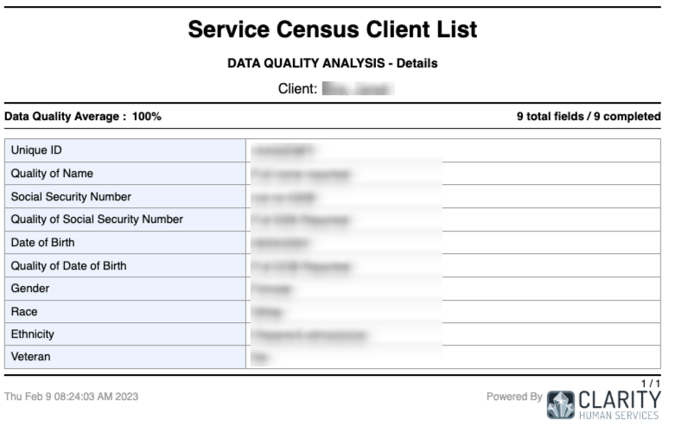Click the Powered By text
The height and width of the screenshot is (432, 688).
(x=514, y=396)
